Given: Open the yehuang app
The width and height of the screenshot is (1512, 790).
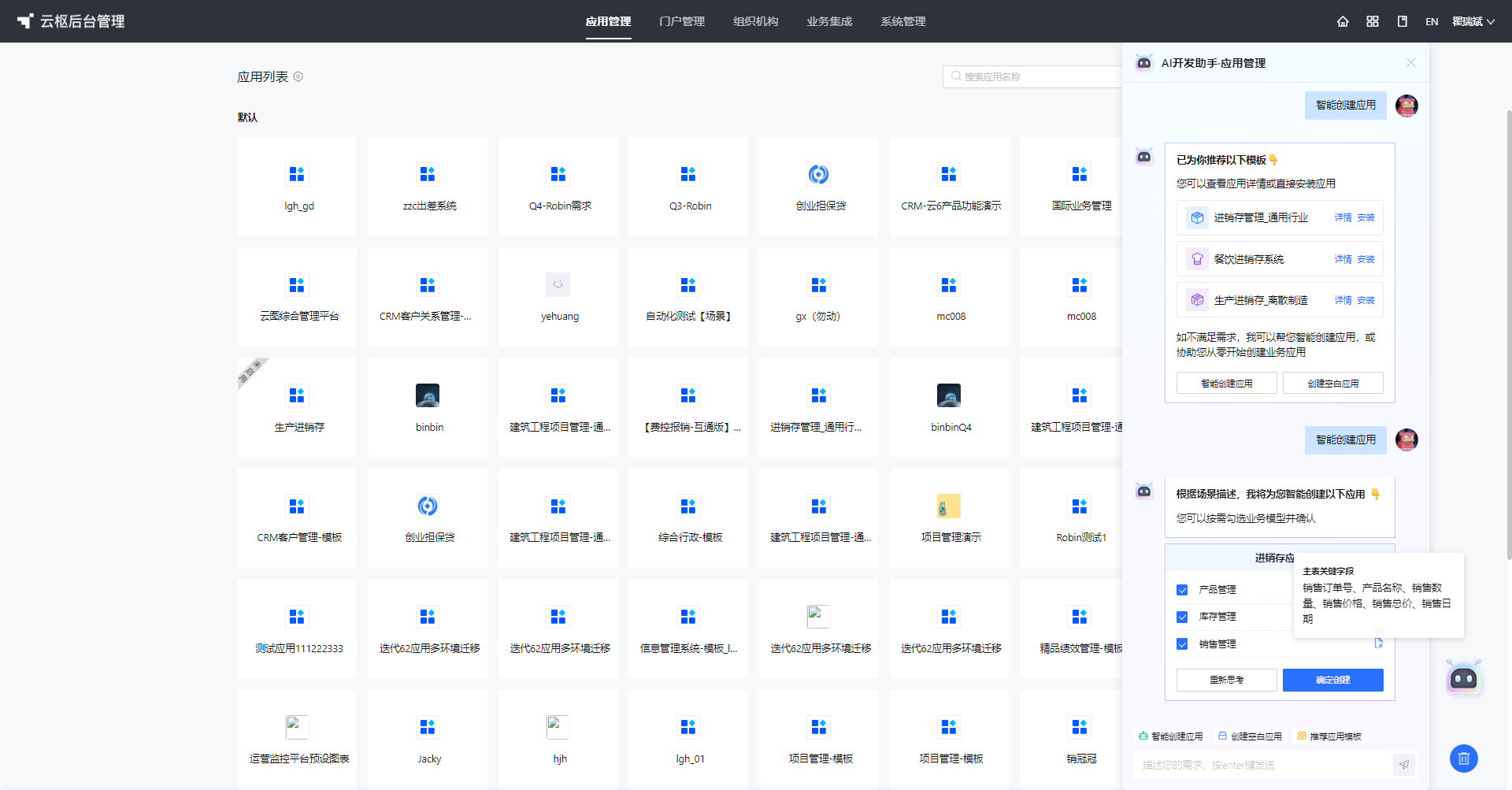Looking at the screenshot, I should point(558,297).
